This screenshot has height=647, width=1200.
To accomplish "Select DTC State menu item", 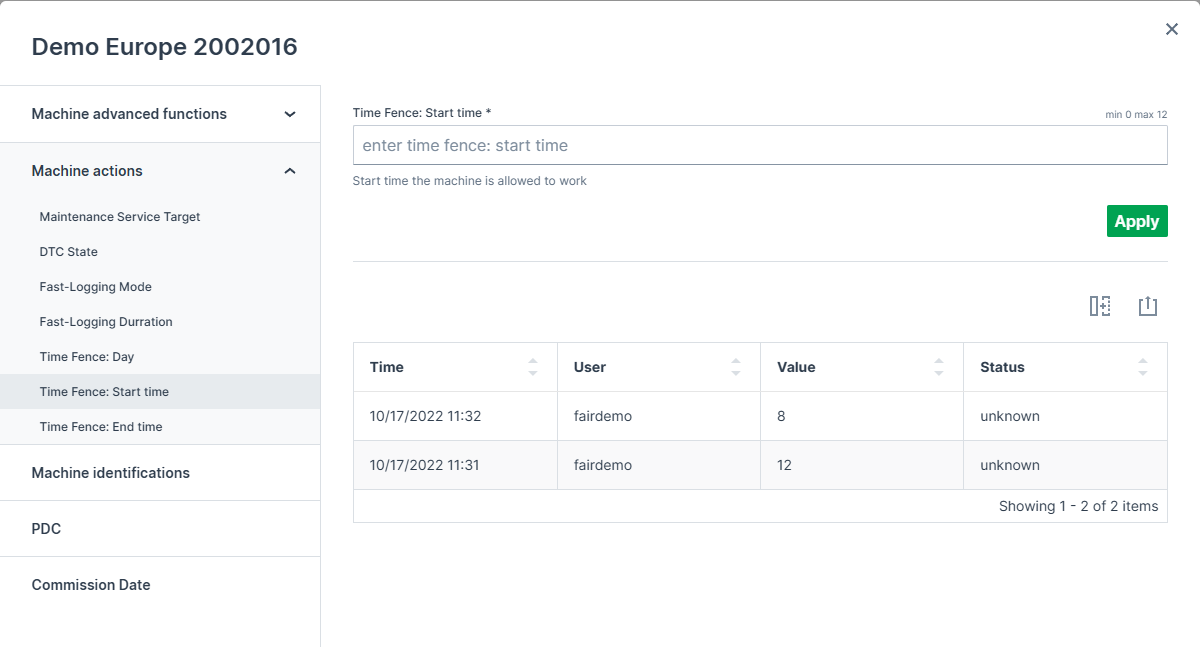I will 69,252.
